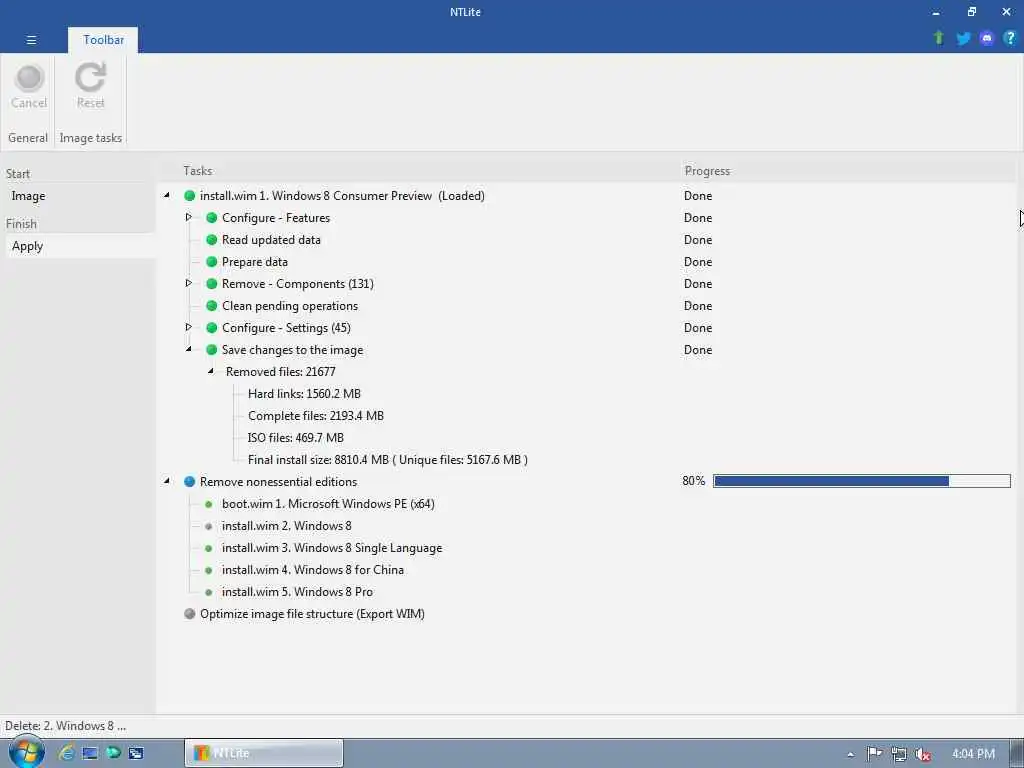Viewport: 1024px width, 768px height.
Task: Expand the Configure - Settings (45) node
Action: pos(189,327)
